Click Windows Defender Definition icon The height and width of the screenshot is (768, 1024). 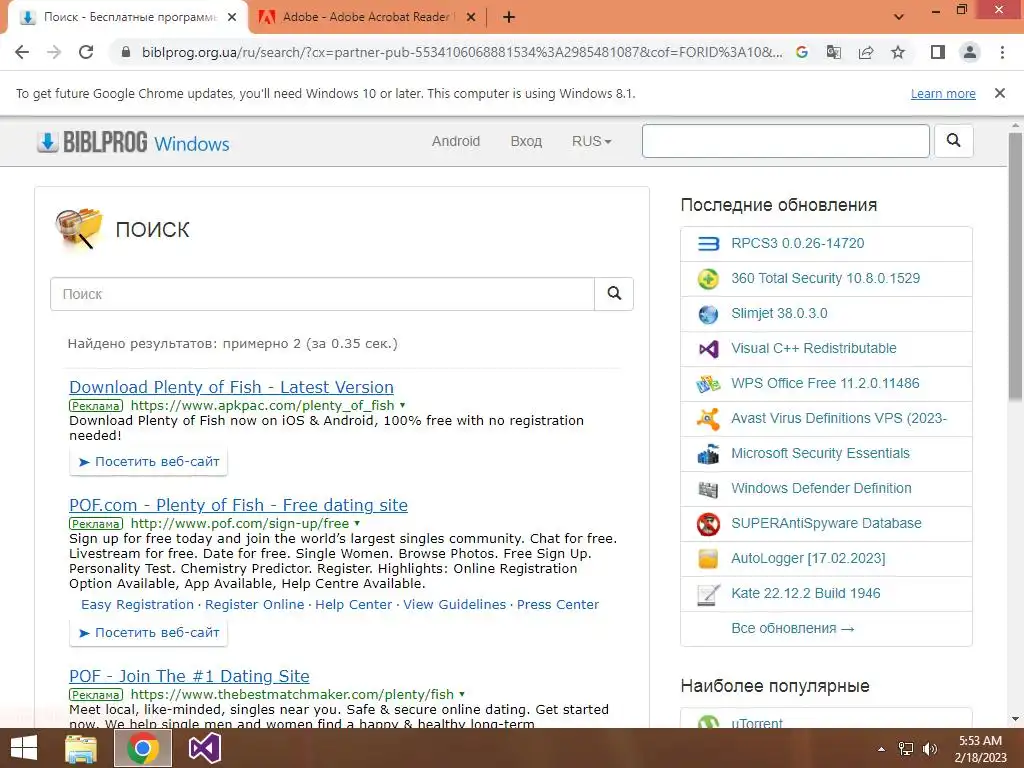click(708, 489)
